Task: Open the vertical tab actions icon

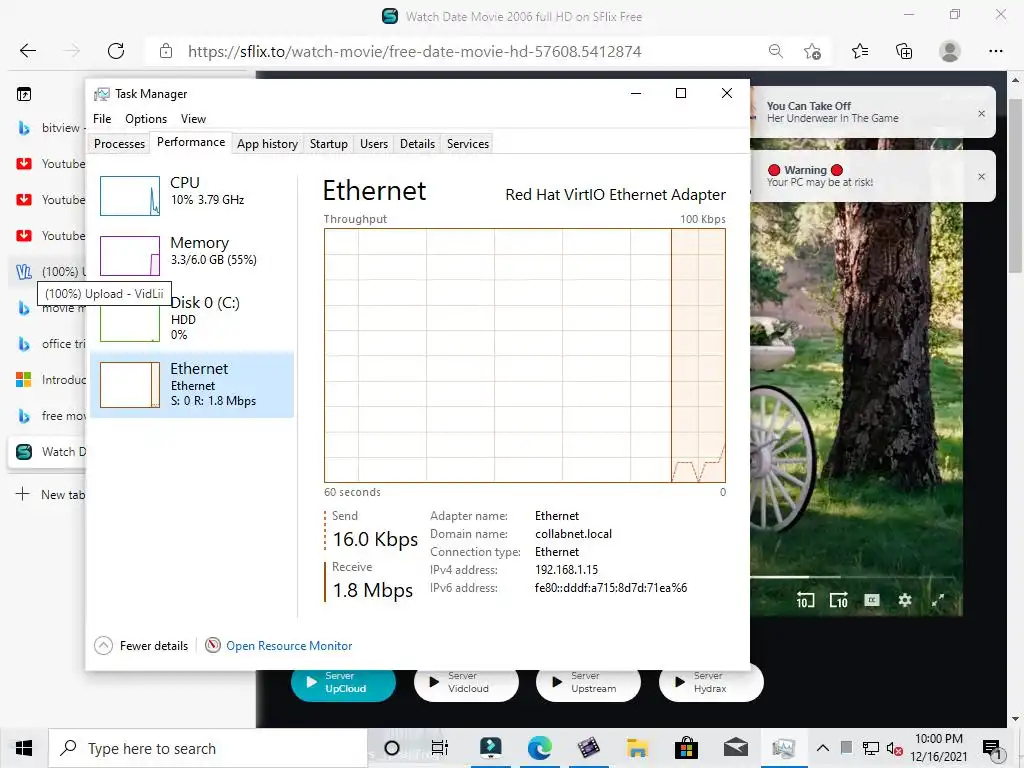Action: [24, 95]
